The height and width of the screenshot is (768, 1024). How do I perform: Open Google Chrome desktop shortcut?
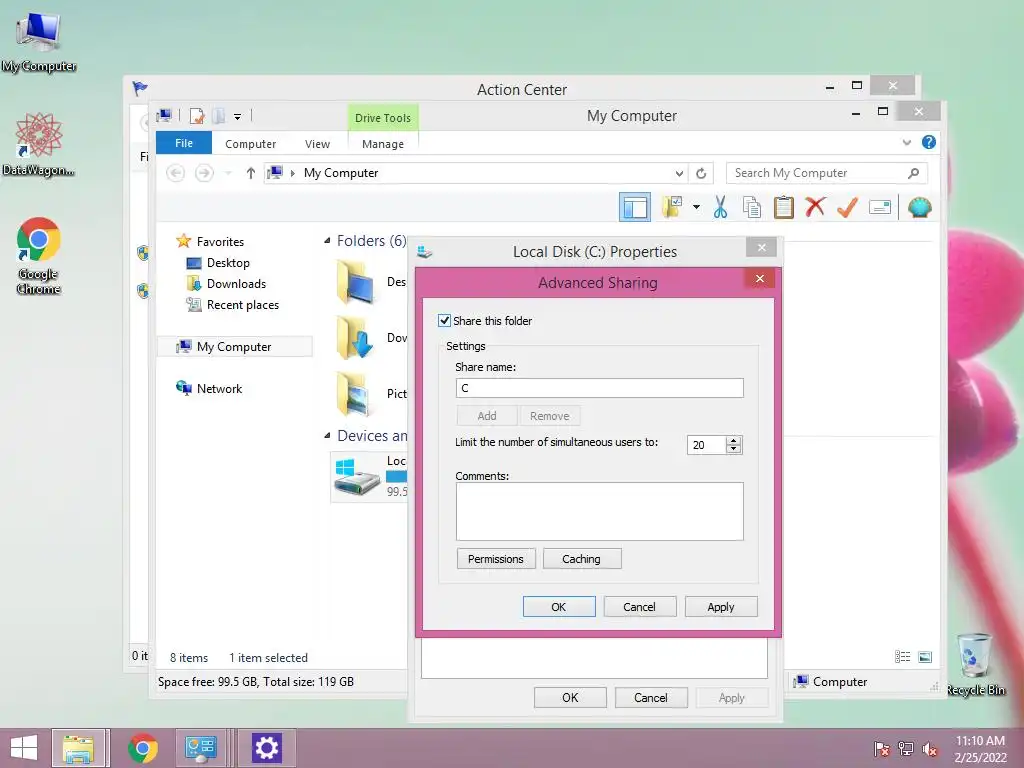click(39, 255)
